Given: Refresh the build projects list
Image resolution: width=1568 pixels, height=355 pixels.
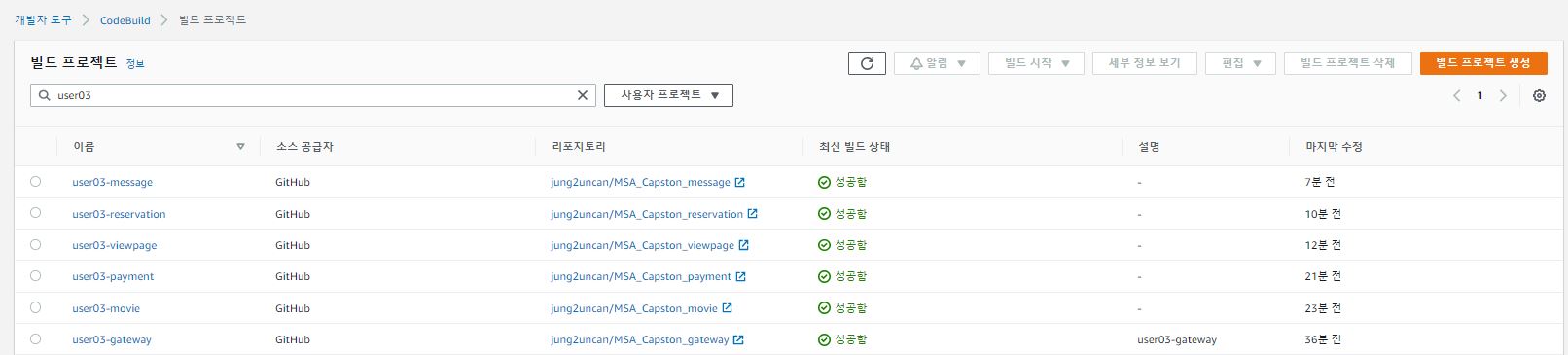Looking at the screenshot, I should [x=867, y=63].
